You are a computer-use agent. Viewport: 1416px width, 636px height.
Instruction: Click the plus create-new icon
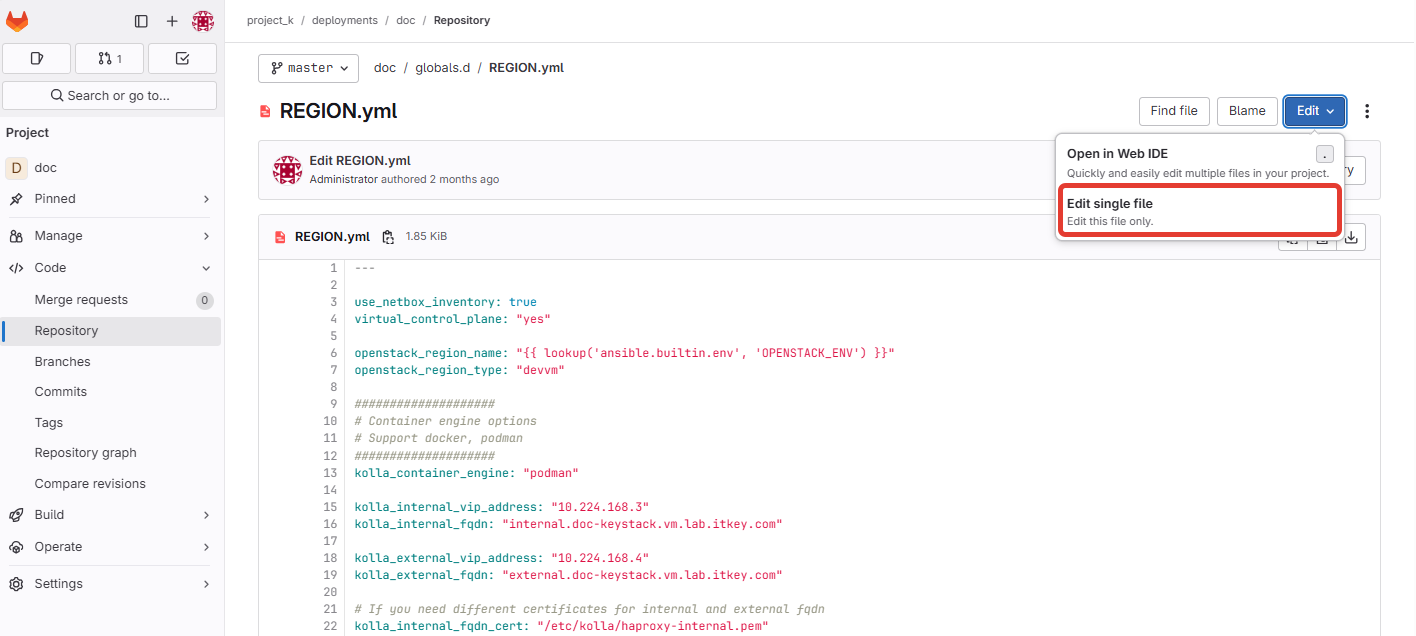[x=172, y=21]
